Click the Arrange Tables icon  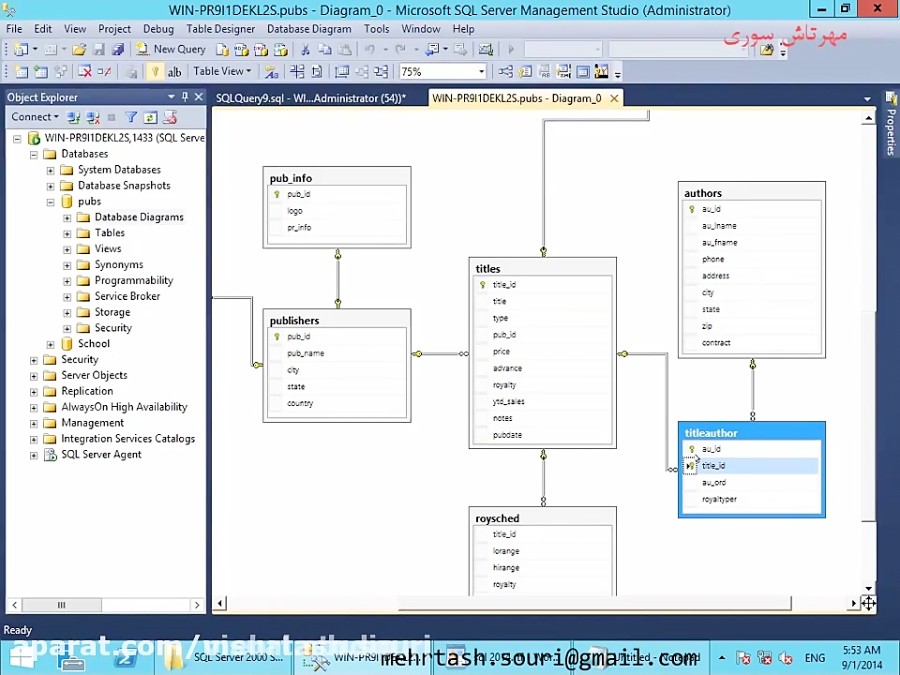[381, 72]
